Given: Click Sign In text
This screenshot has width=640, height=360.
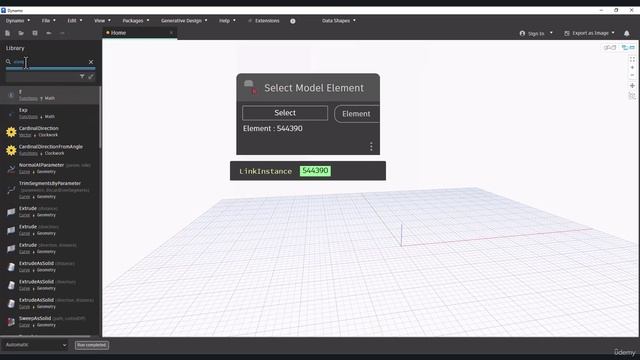Looking at the screenshot, I should pyautogui.click(x=536, y=33).
